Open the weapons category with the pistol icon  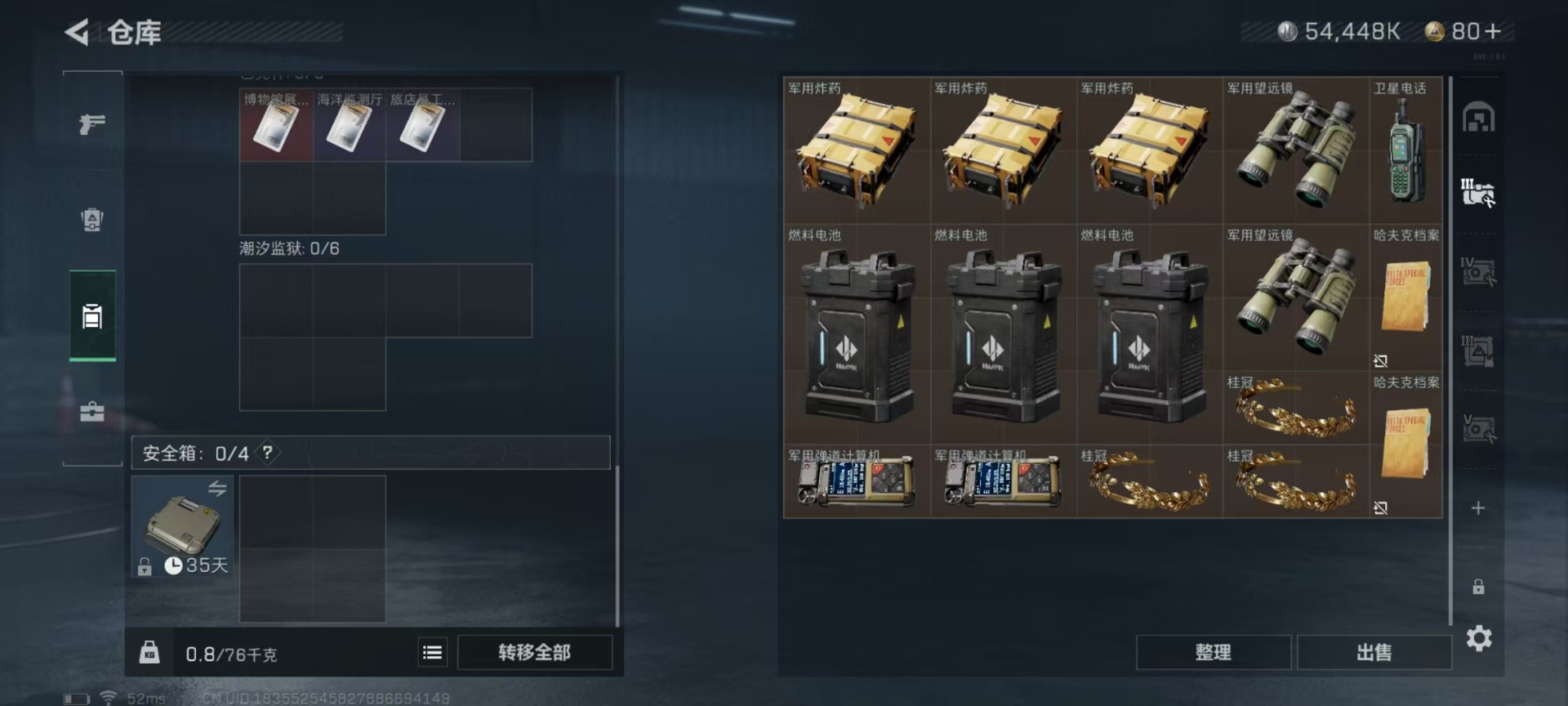point(92,123)
